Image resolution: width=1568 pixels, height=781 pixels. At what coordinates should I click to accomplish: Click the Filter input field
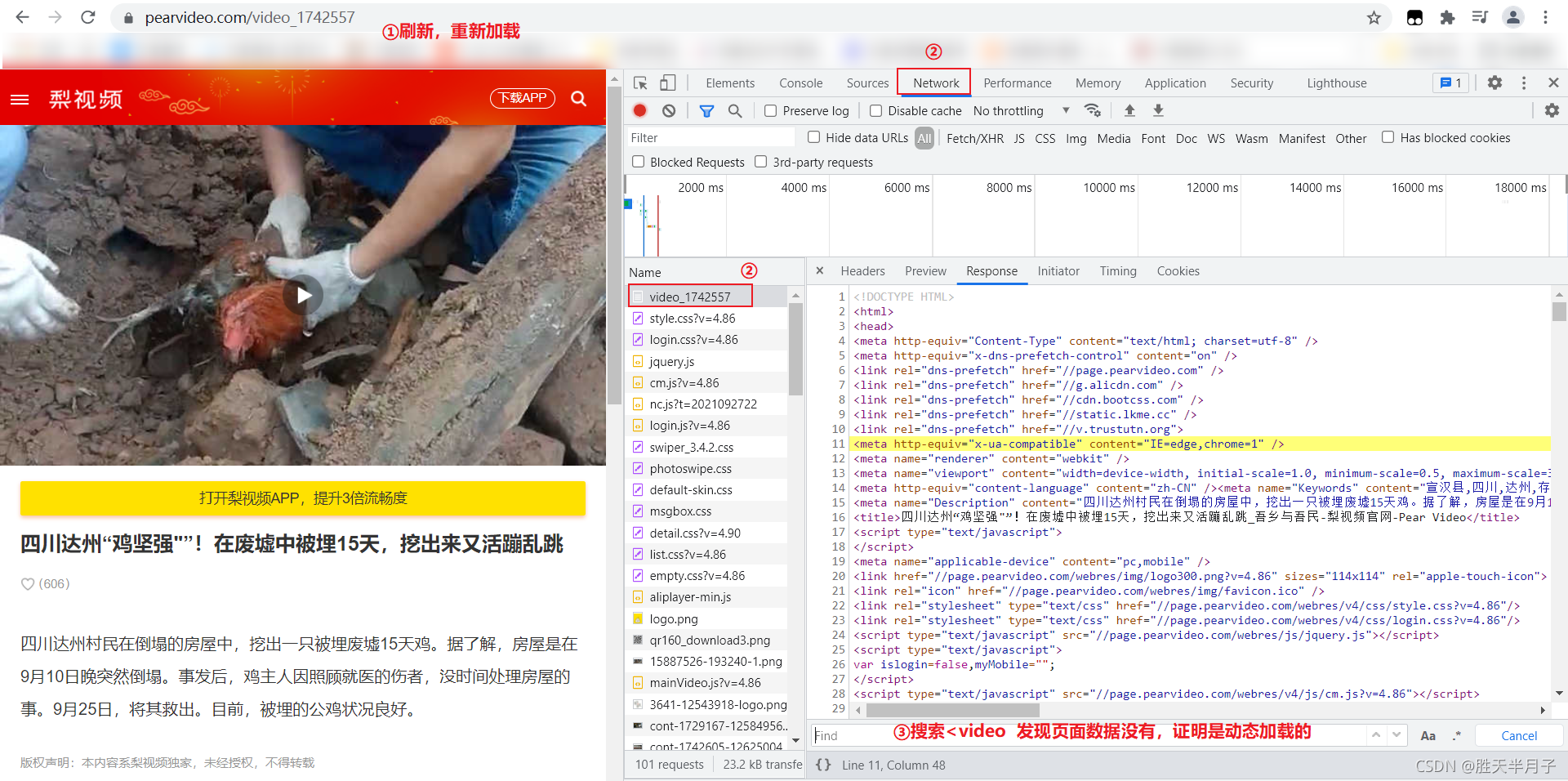(x=710, y=138)
